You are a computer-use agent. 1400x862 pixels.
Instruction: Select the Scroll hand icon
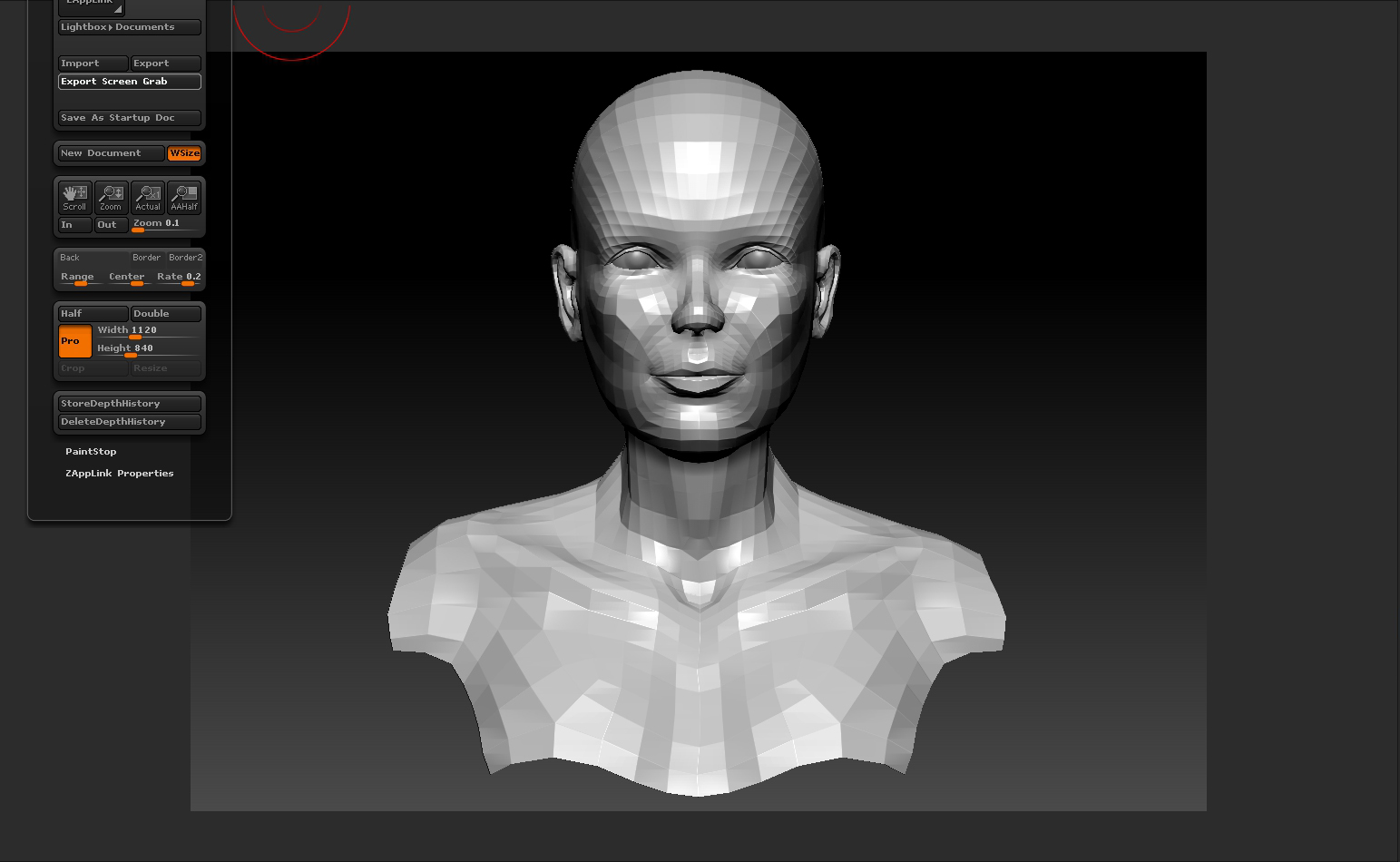[x=74, y=198]
